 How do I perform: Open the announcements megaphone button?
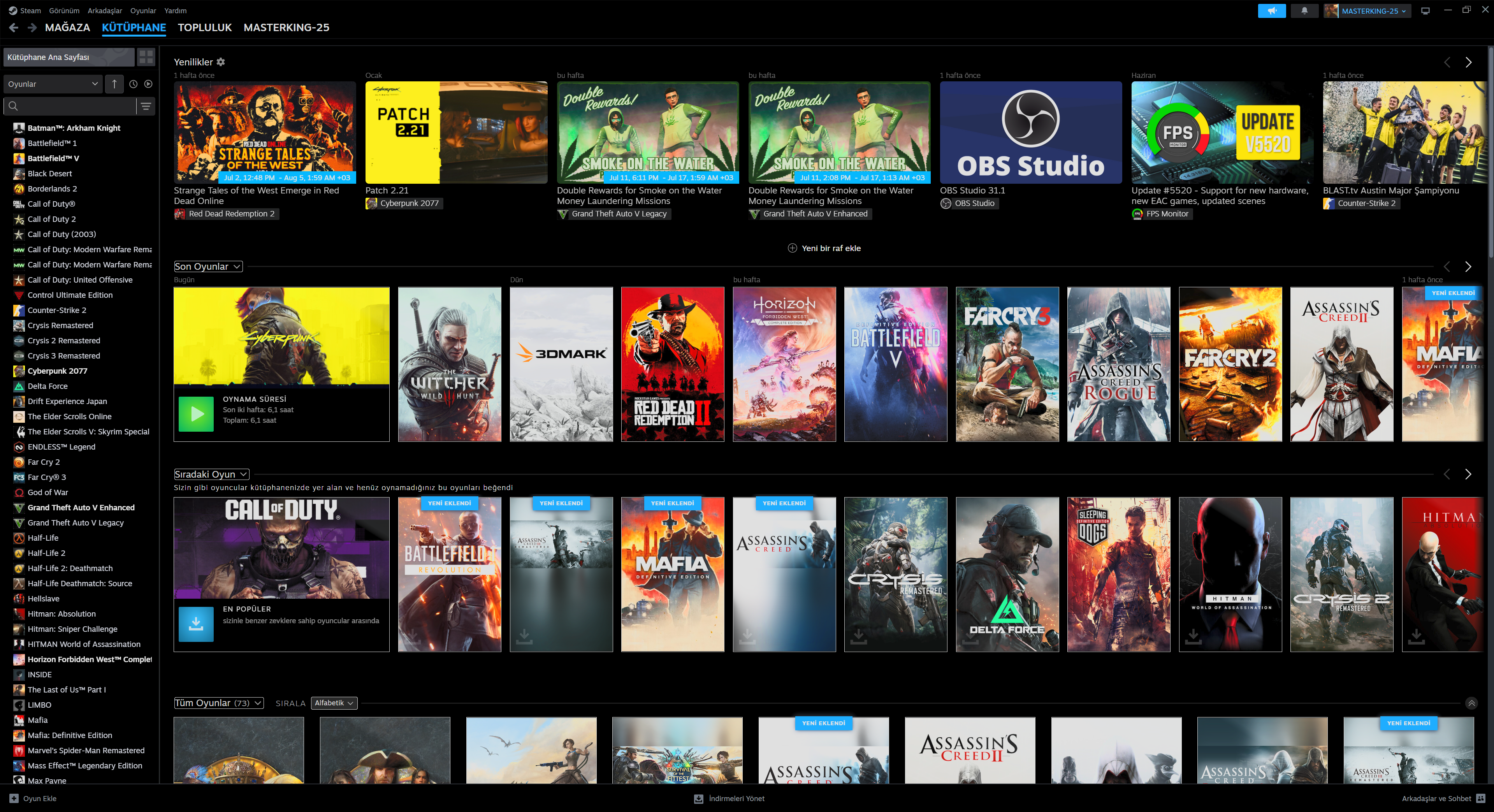coord(1272,11)
